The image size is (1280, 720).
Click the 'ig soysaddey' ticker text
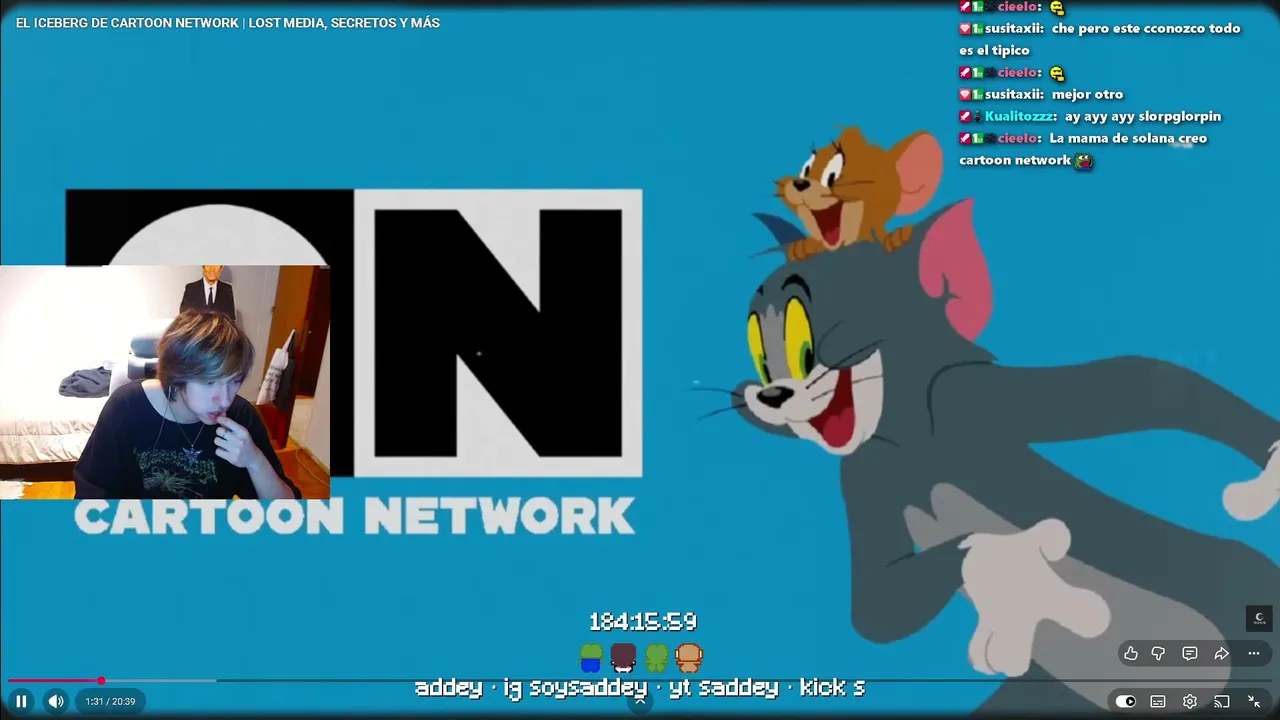coord(574,688)
